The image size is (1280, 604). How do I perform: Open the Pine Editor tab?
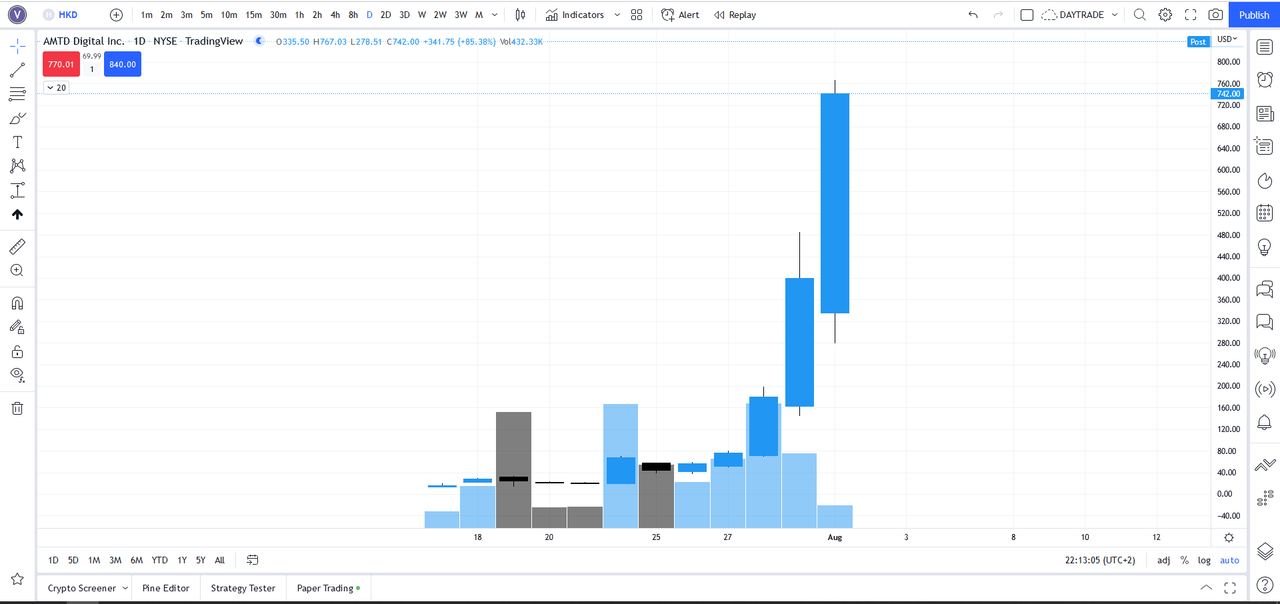[166, 588]
